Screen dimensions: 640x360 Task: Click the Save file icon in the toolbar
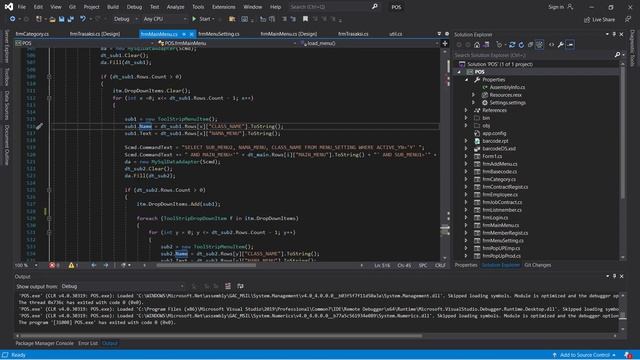(62, 19)
